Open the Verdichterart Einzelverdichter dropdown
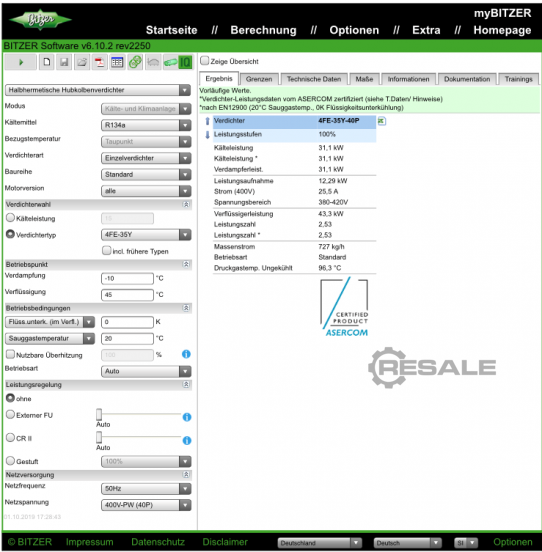This screenshot has height=552, width=542. point(146,158)
